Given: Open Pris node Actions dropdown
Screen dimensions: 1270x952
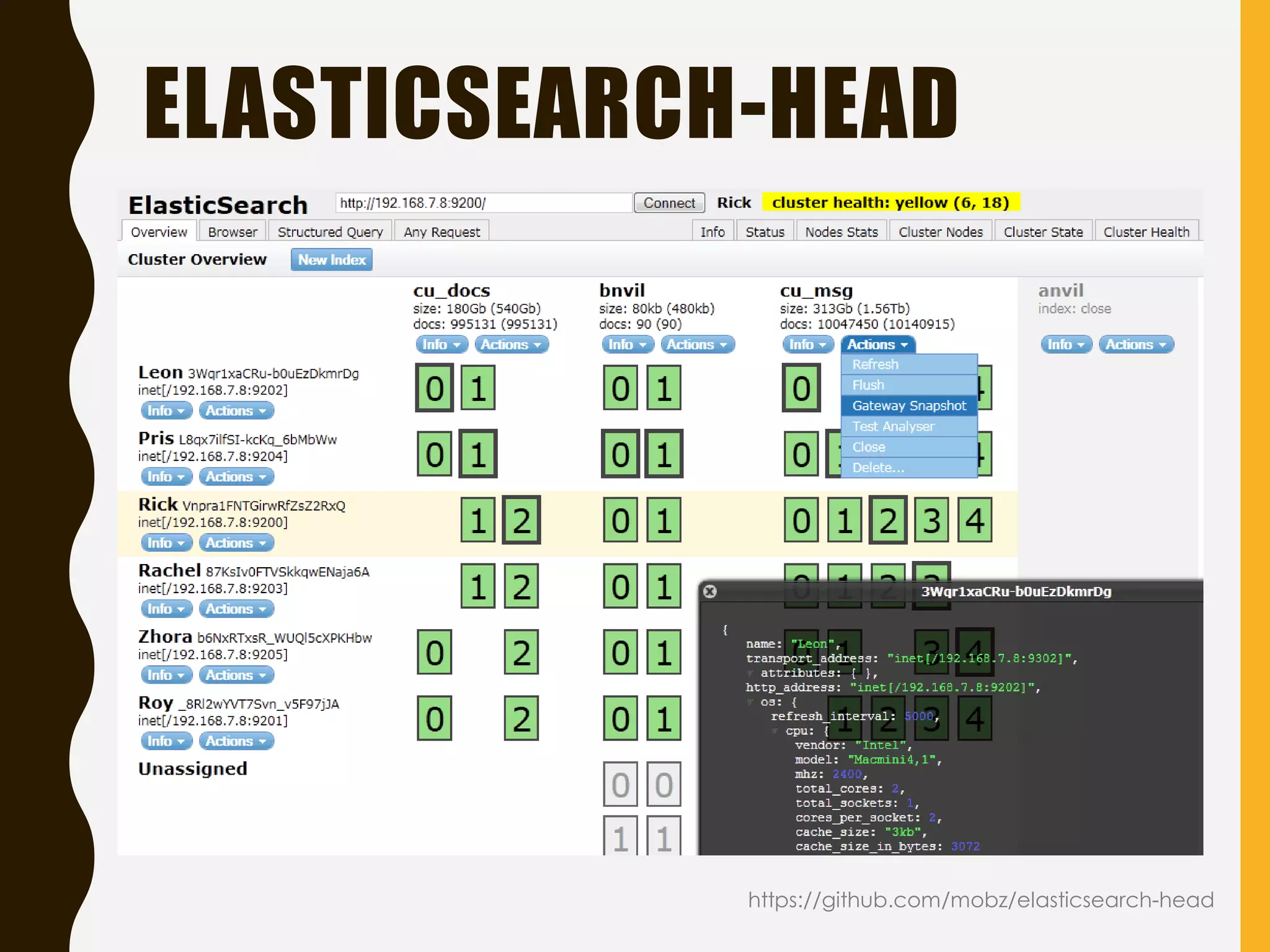Looking at the screenshot, I should tap(236, 477).
